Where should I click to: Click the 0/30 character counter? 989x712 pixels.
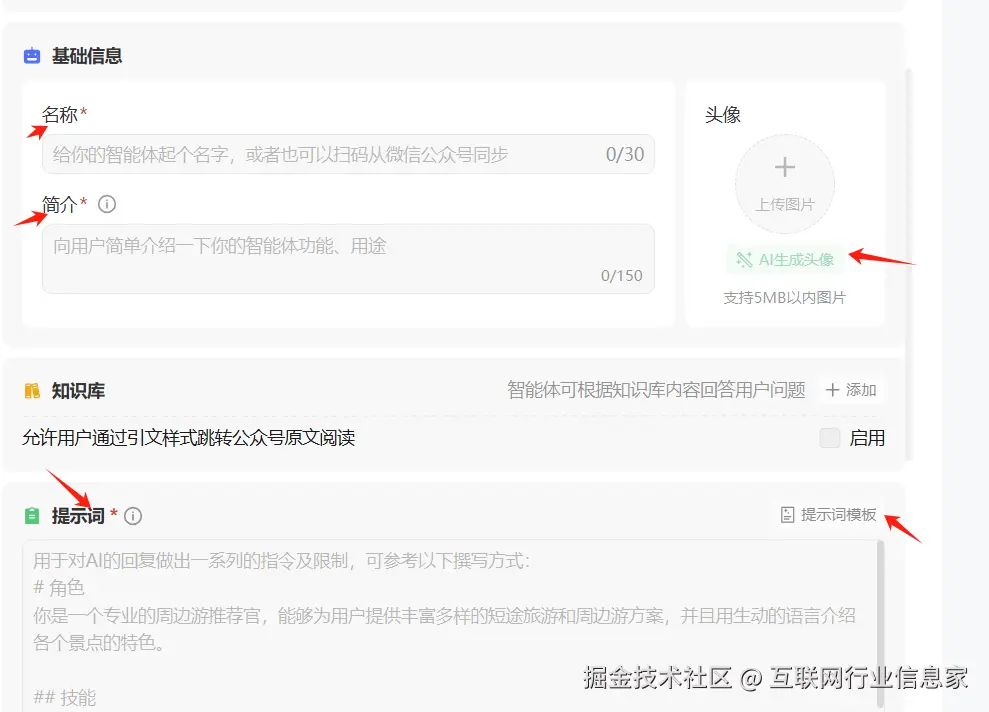(x=625, y=155)
